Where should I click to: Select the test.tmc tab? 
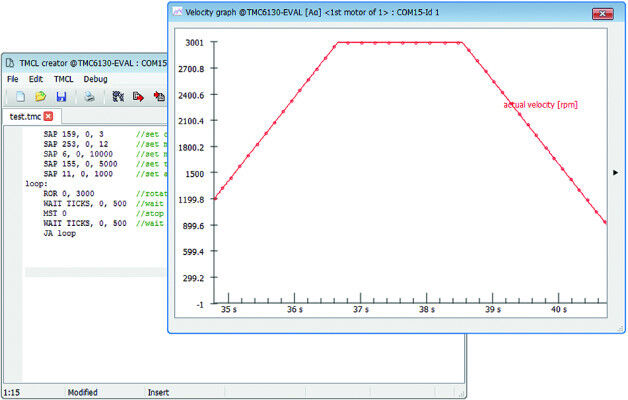tap(25, 117)
